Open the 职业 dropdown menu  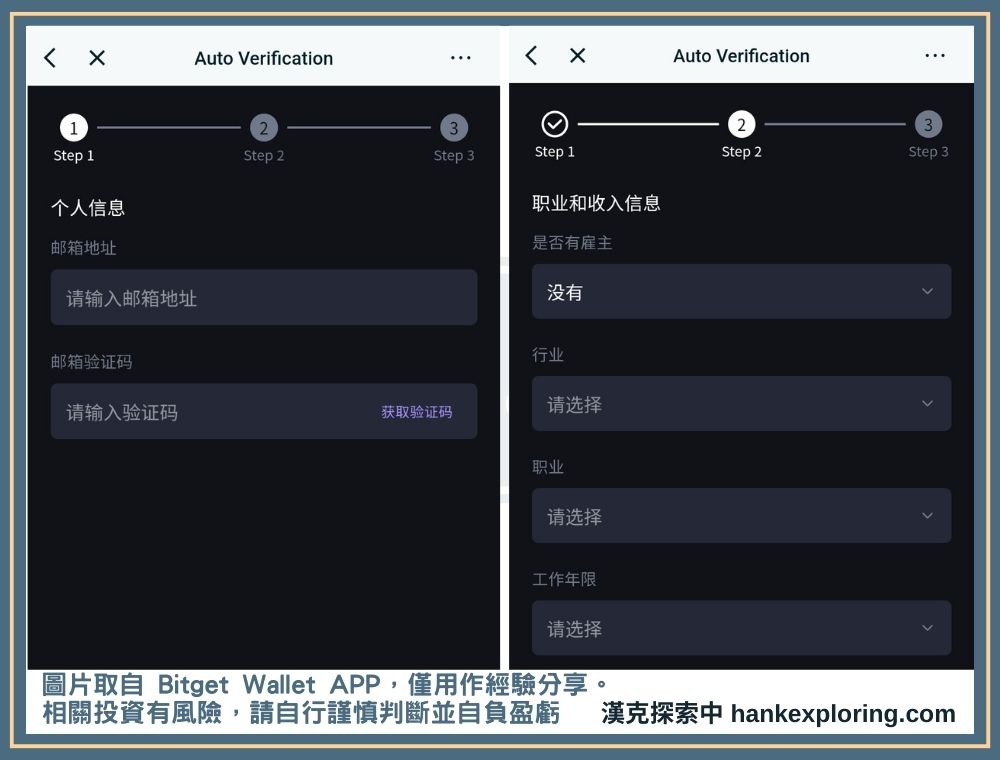tap(741, 515)
